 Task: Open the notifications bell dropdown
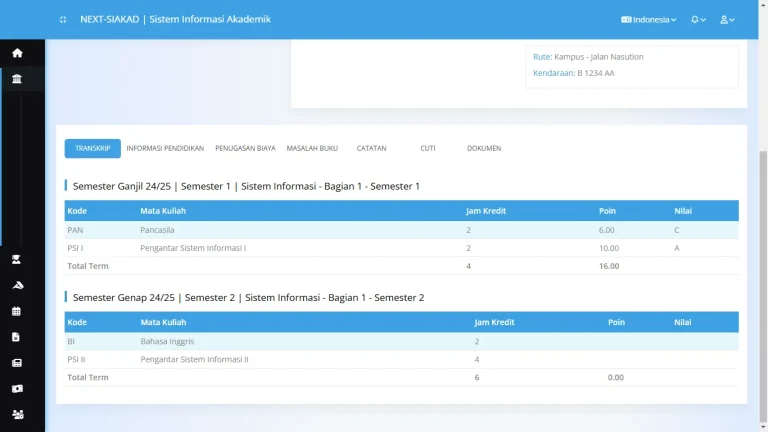(x=698, y=20)
